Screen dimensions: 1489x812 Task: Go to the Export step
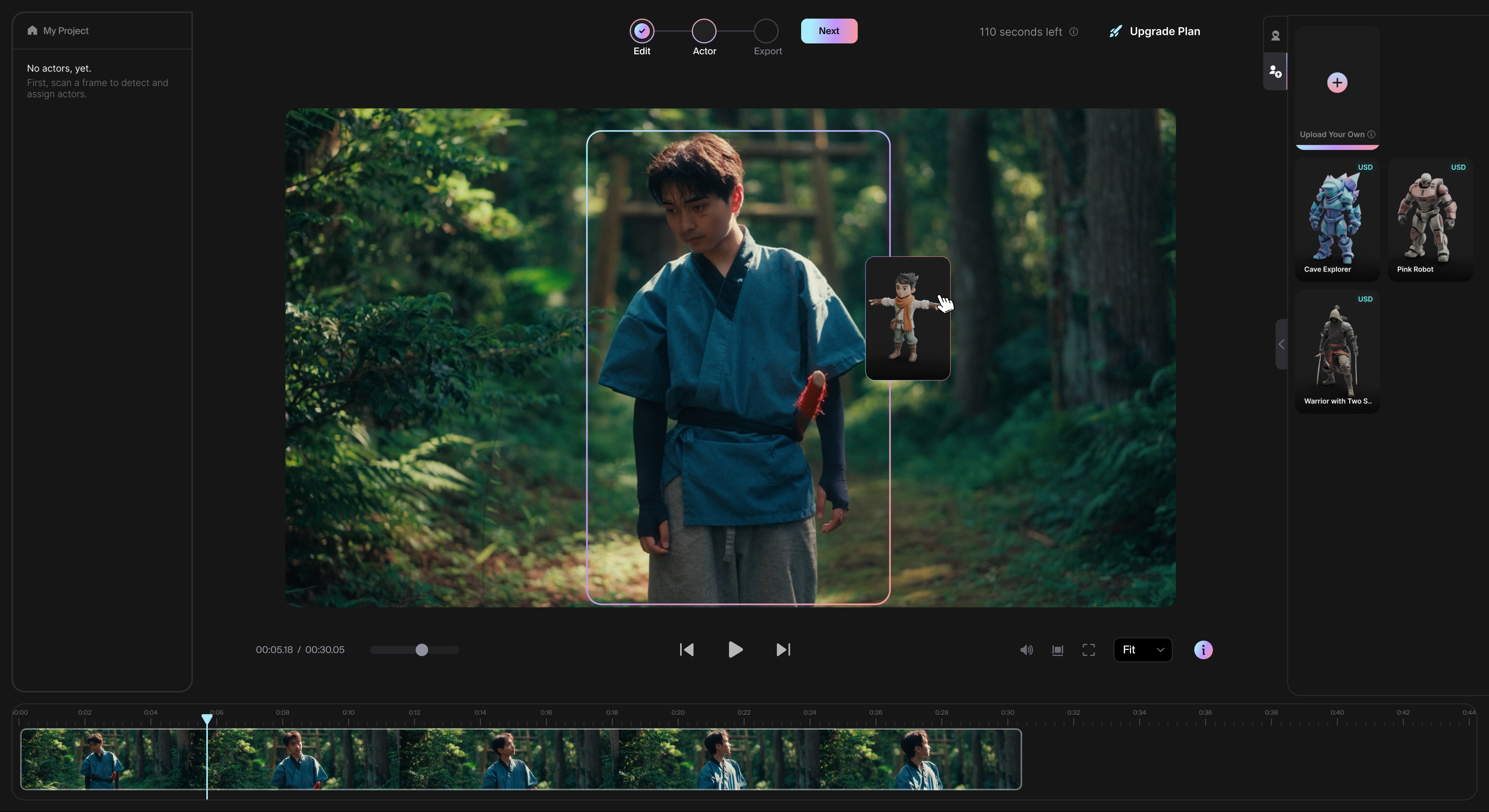click(766, 31)
